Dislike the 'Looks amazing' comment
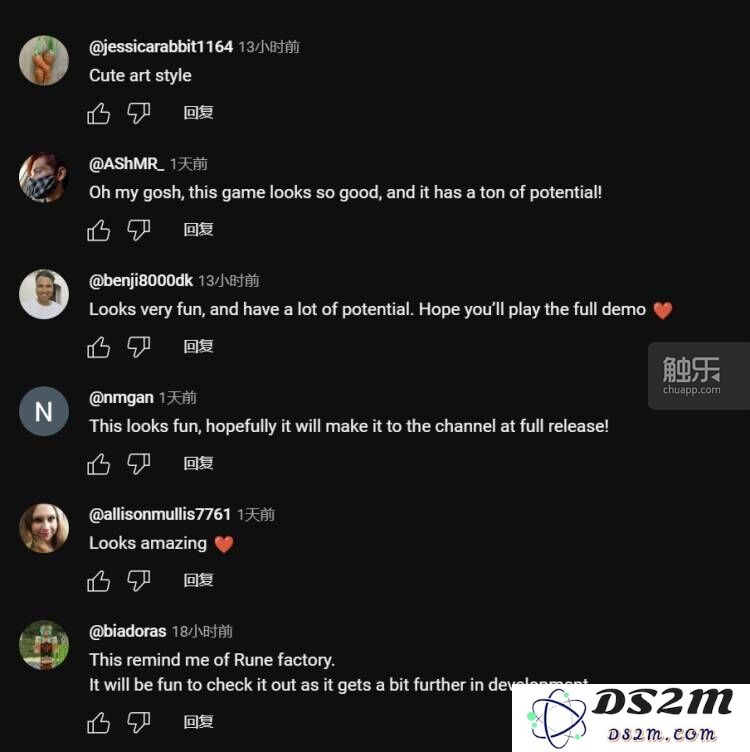The image size is (750, 752). point(139,581)
